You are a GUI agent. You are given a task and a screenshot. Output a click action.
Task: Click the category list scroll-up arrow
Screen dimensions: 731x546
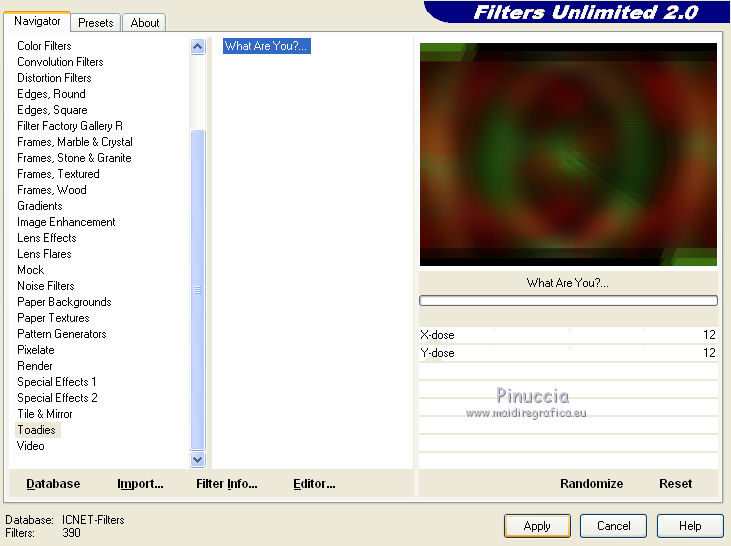(x=198, y=47)
